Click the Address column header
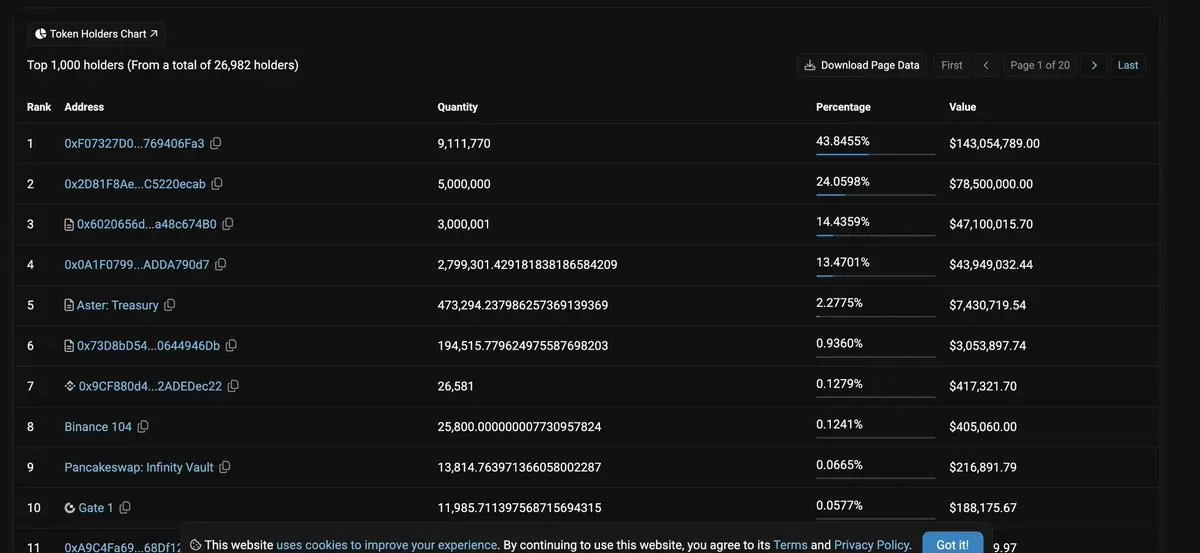 pos(84,107)
